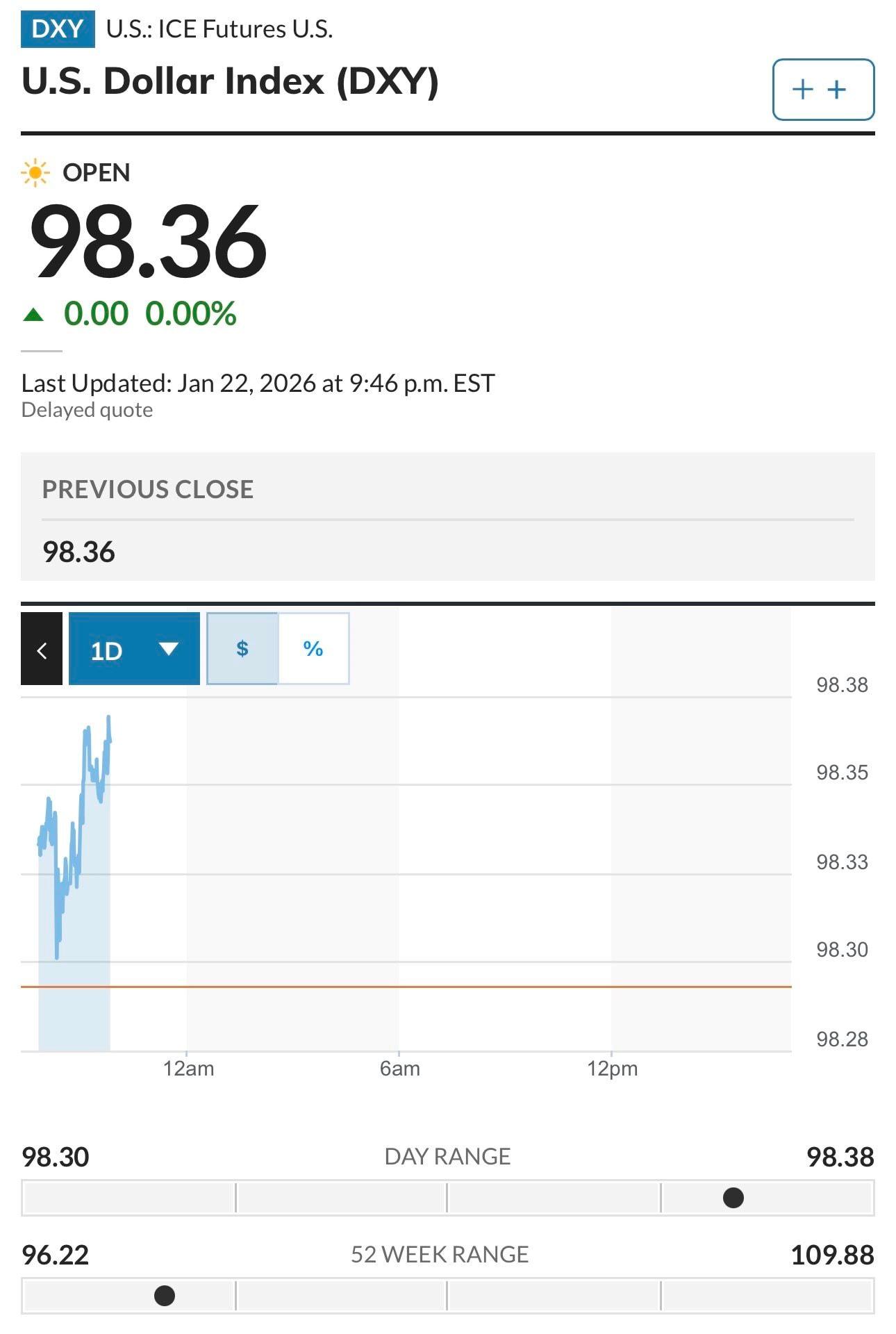Click the DXY ticker badge

click(58, 30)
